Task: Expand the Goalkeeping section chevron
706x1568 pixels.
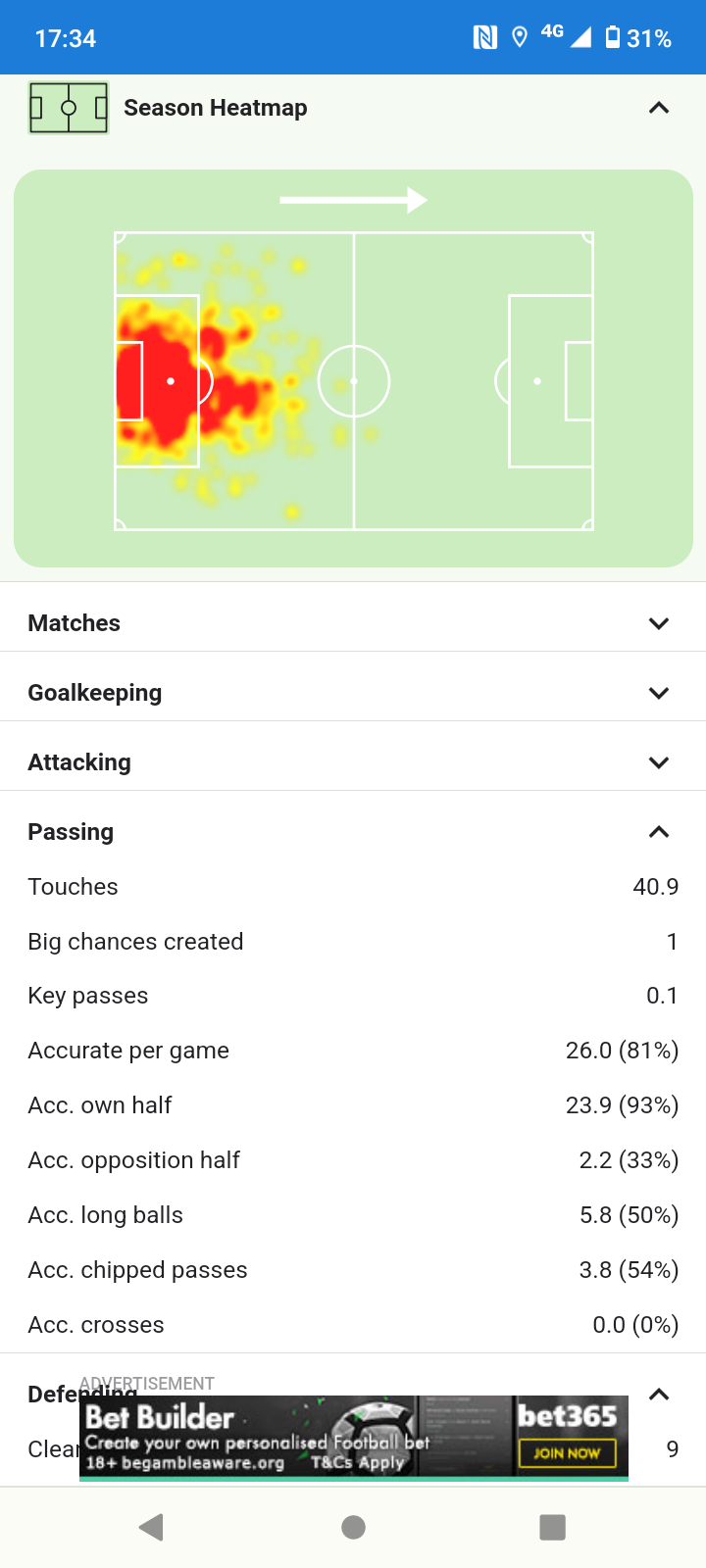Action: pos(659,693)
